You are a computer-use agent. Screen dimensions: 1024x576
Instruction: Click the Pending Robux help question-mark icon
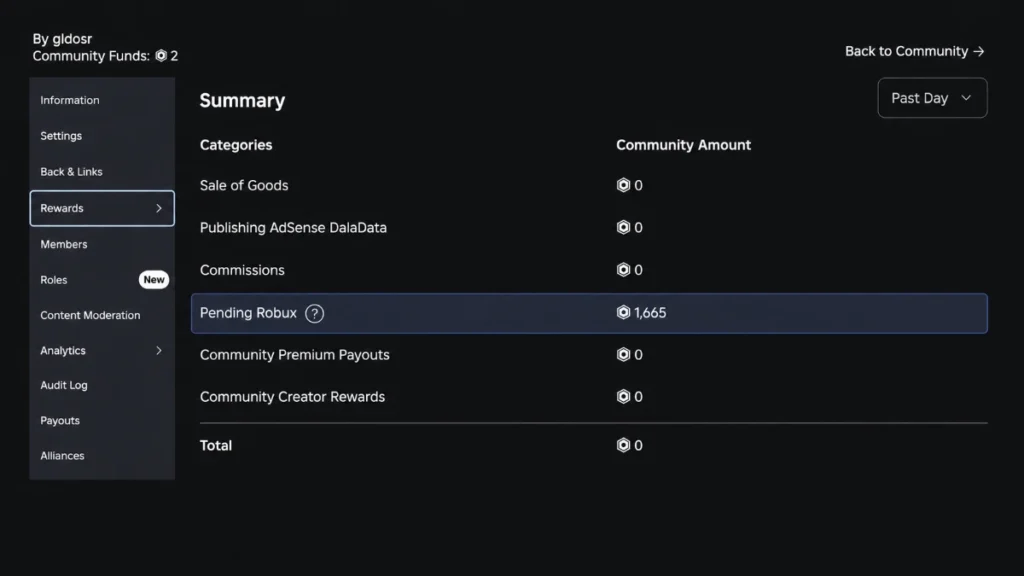coord(314,313)
